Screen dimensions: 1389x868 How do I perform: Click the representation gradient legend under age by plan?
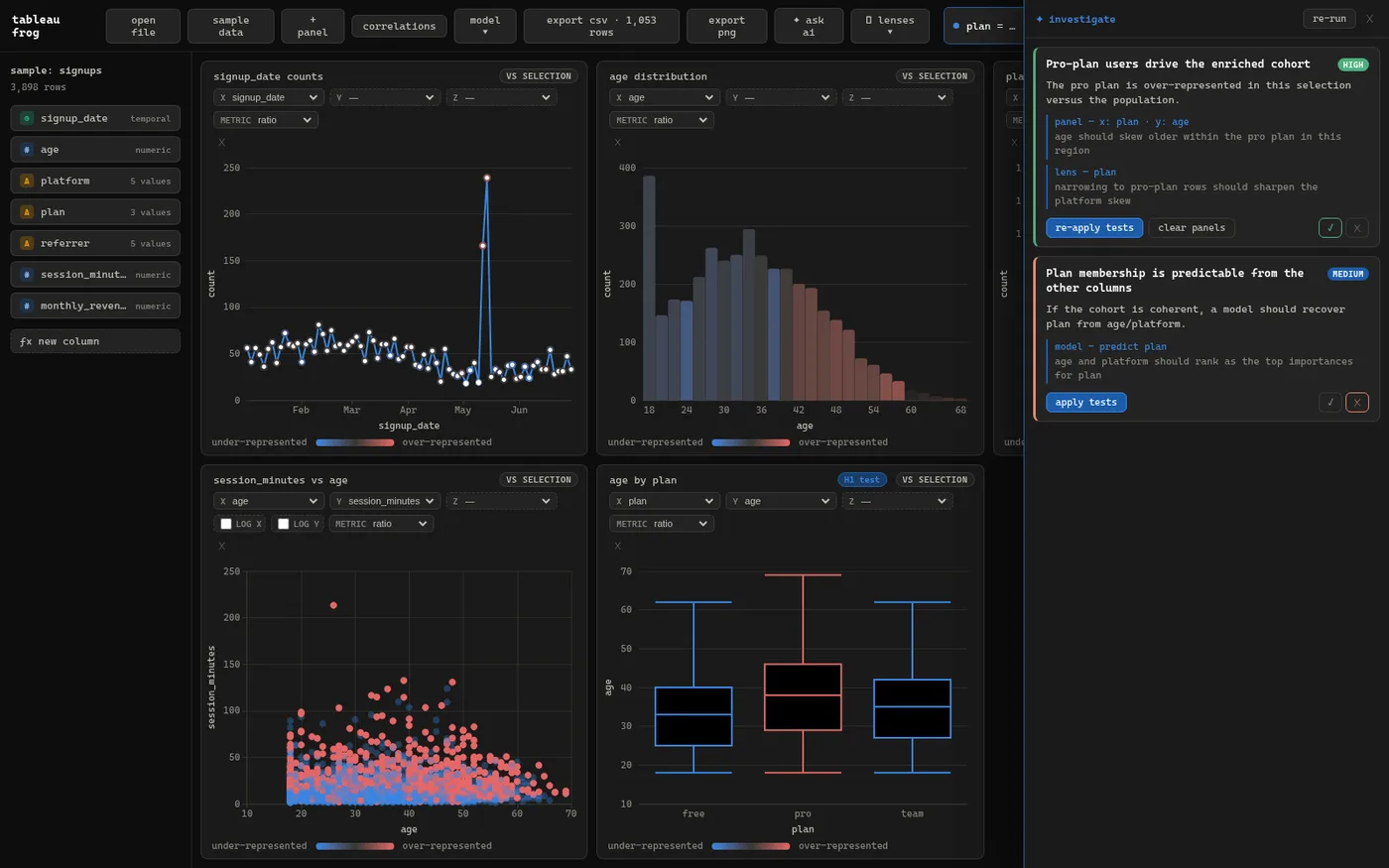click(x=751, y=846)
